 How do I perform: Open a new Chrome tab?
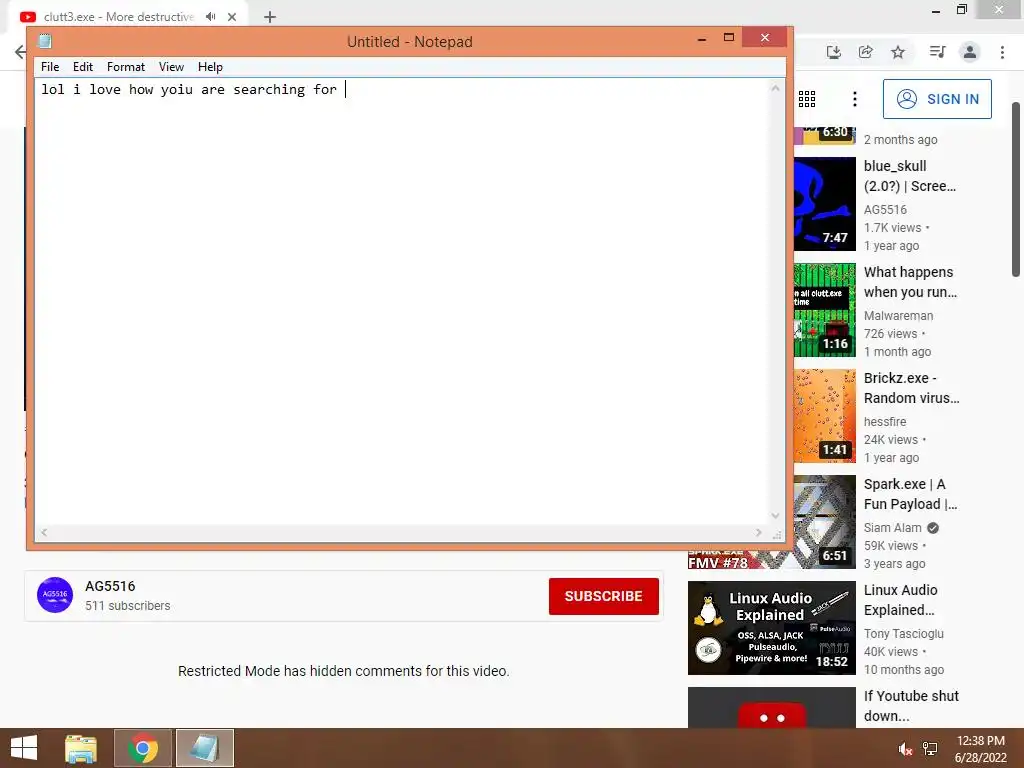[x=270, y=17]
